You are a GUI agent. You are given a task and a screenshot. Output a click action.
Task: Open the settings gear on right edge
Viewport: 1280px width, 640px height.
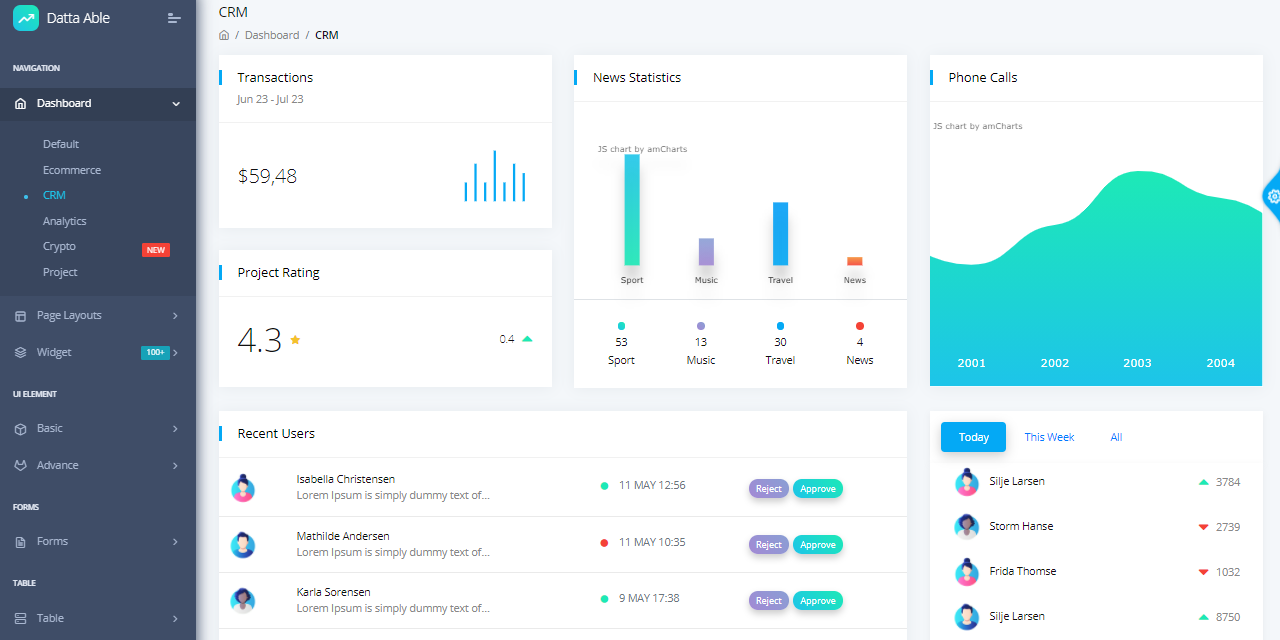pos(1273,197)
